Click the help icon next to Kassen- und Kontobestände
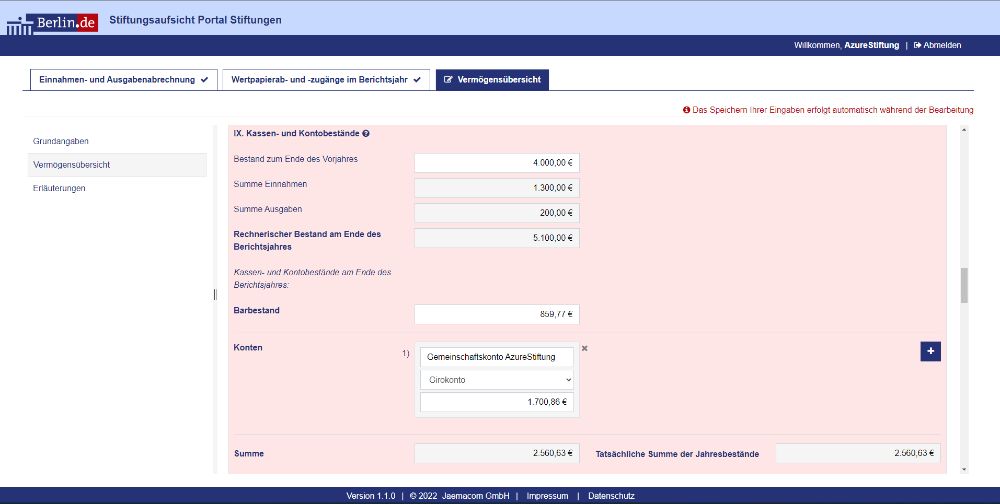This screenshot has height=504, width=1000. point(366,133)
